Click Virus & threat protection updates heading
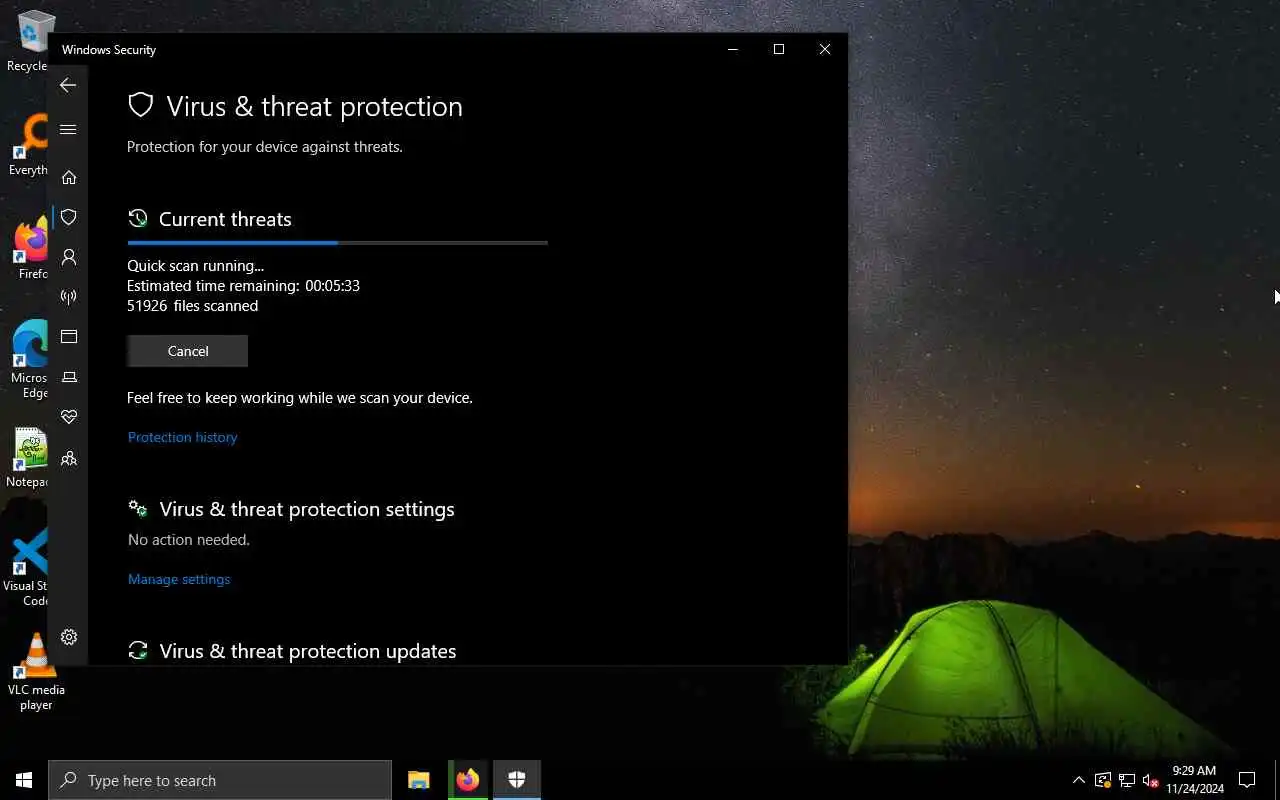 (308, 651)
